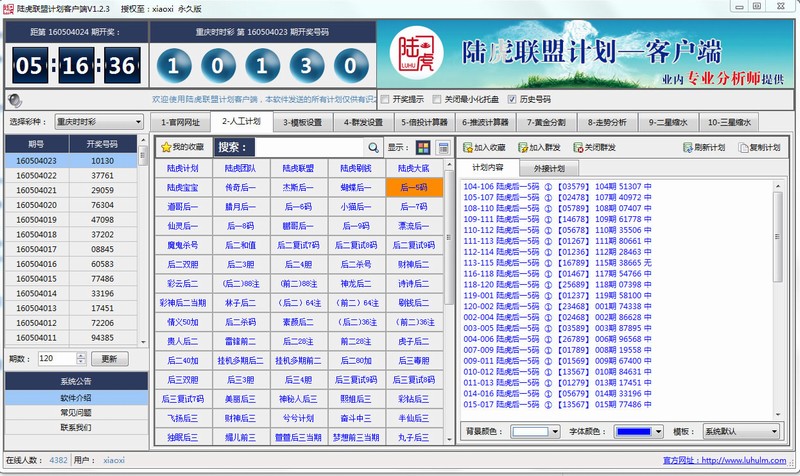Switch to the grid tile display icon
Image resolution: width=800 pixels, height=476 pixels.
click(x=424, y=148)
